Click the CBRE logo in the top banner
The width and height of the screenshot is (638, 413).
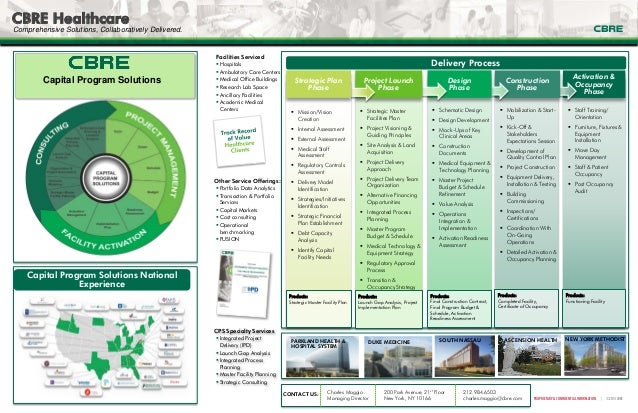pyautogui.click(x=608, y=29)
